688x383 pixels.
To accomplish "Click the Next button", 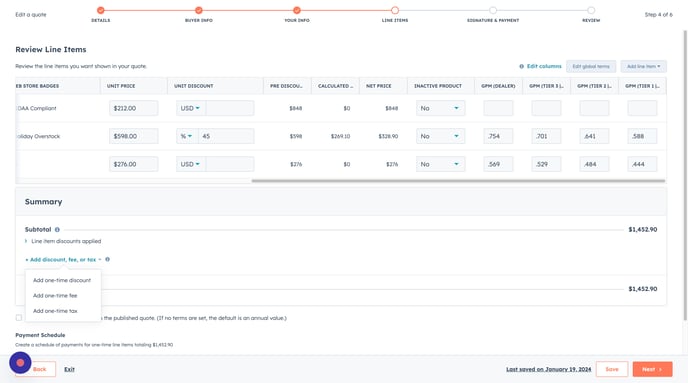I will pos(652,369).
